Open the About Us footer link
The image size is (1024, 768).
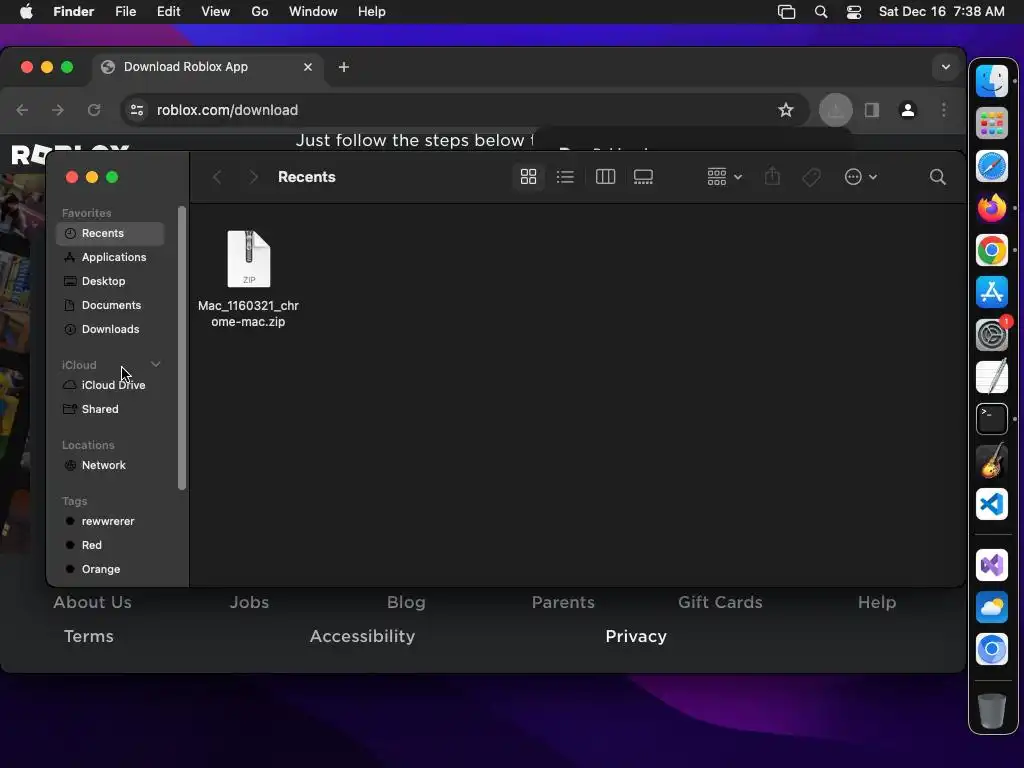pyautogui.click(x=92, y=602)
